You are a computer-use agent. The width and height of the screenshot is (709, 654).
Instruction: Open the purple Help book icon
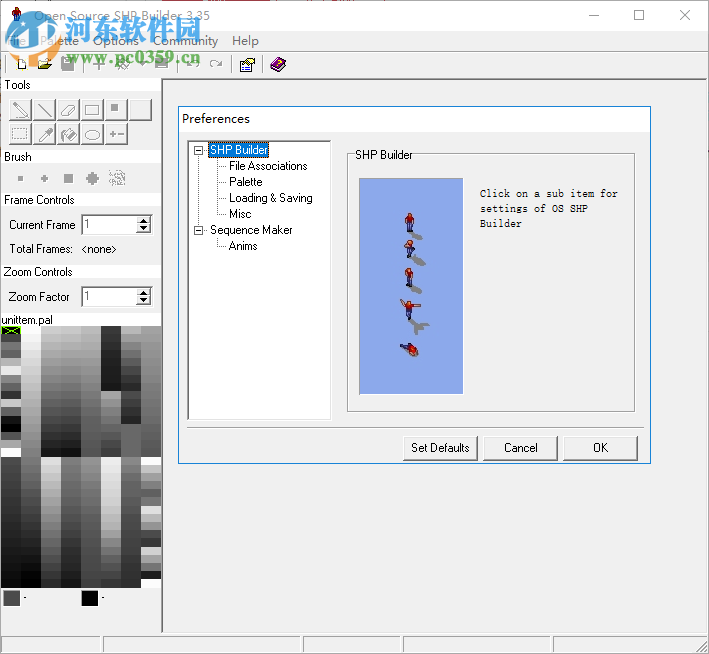click(x=278, y=65)
